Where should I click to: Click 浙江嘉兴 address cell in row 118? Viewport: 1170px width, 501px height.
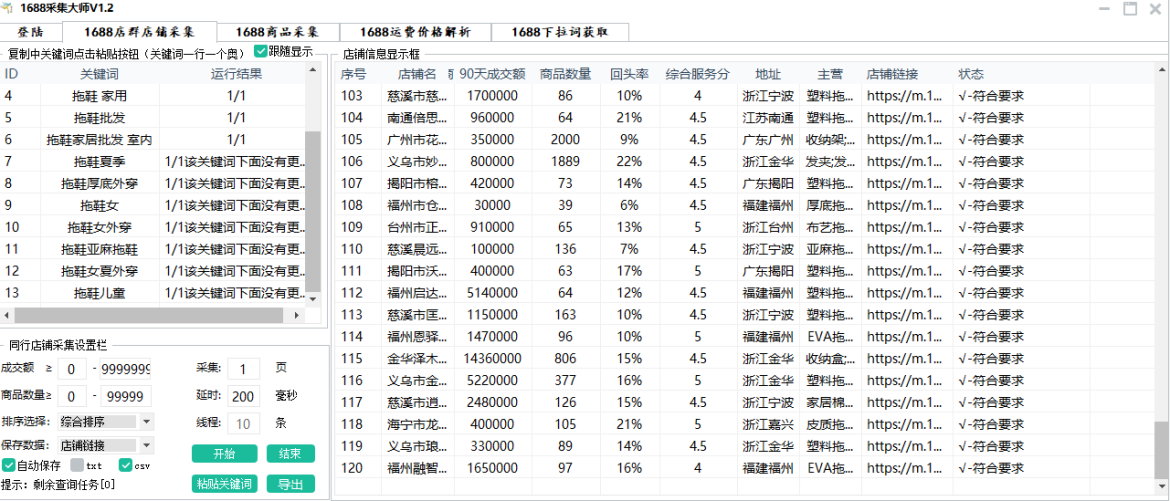pyautogui.click(x=768, y=424)
